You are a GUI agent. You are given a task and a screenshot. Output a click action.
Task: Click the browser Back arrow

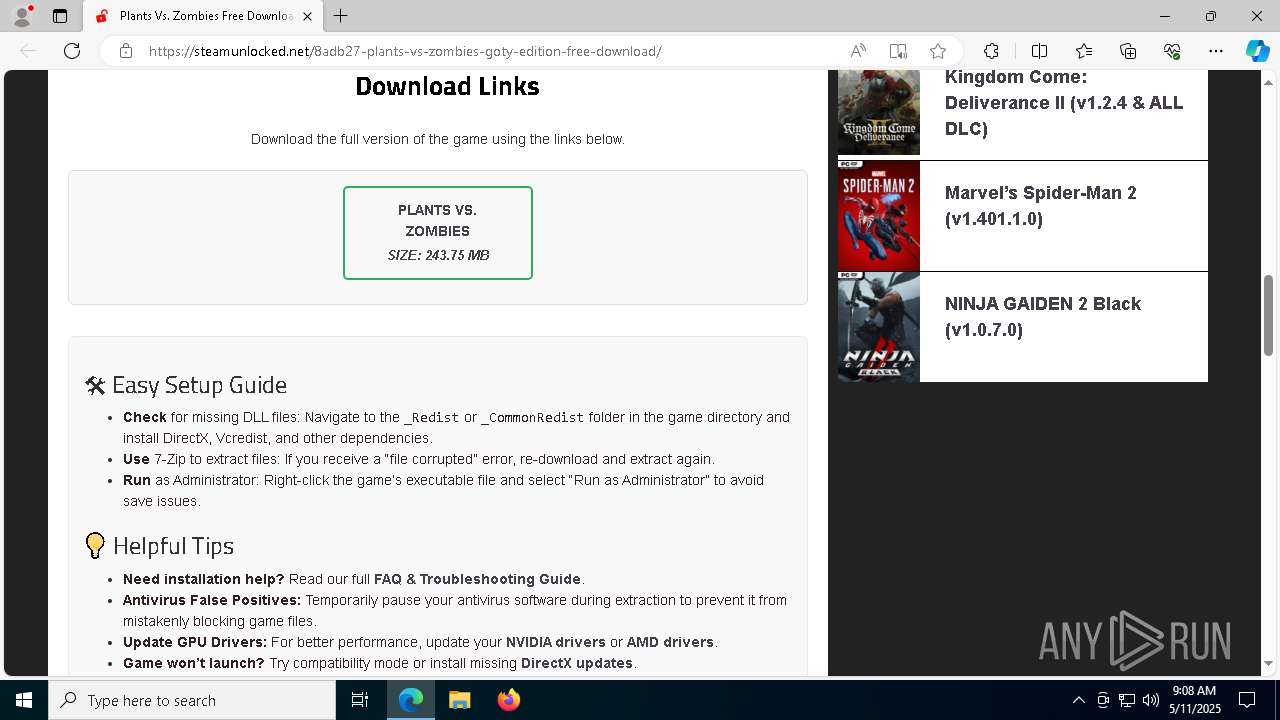[x=28, y=51]
